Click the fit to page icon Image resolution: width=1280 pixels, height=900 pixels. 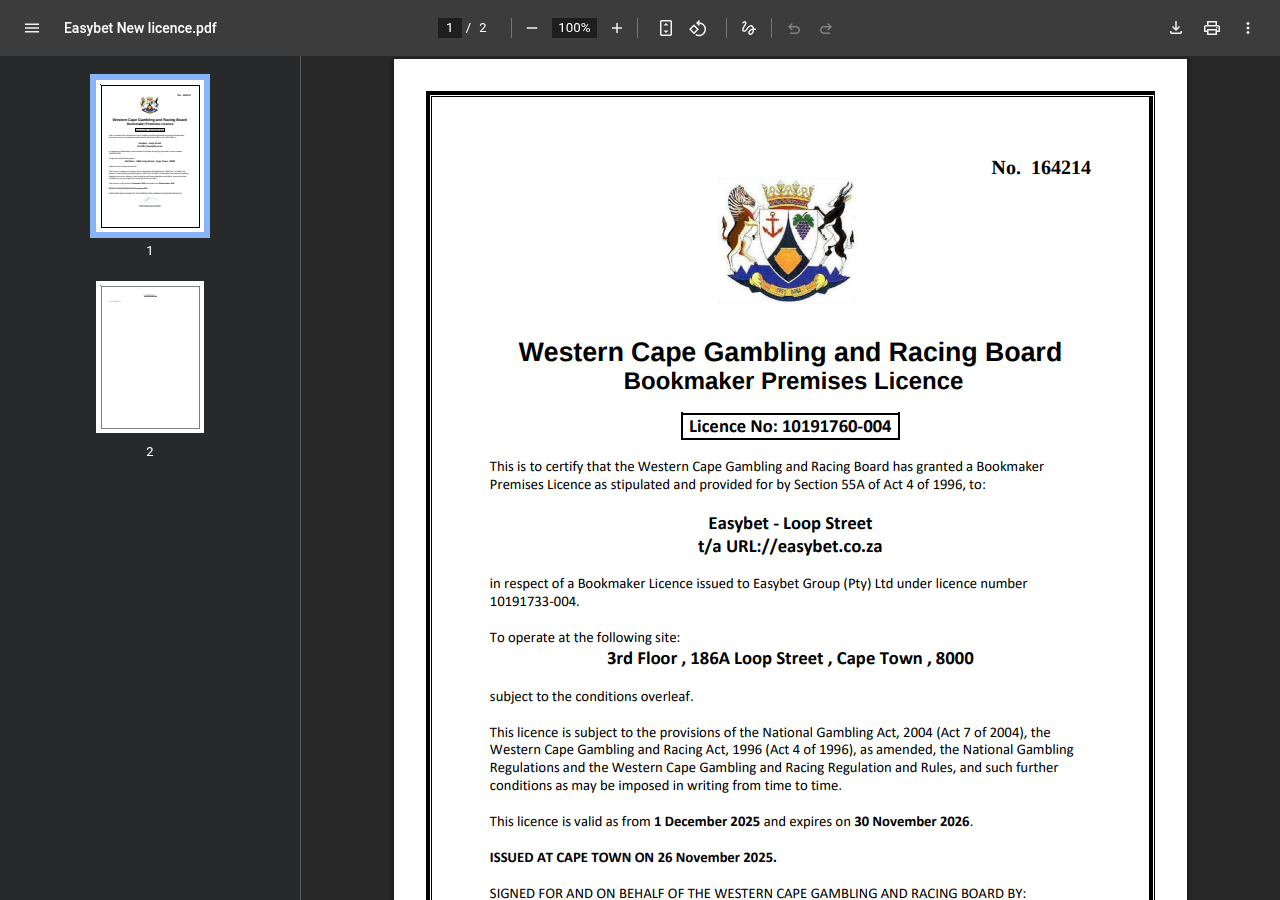(666, 28)
